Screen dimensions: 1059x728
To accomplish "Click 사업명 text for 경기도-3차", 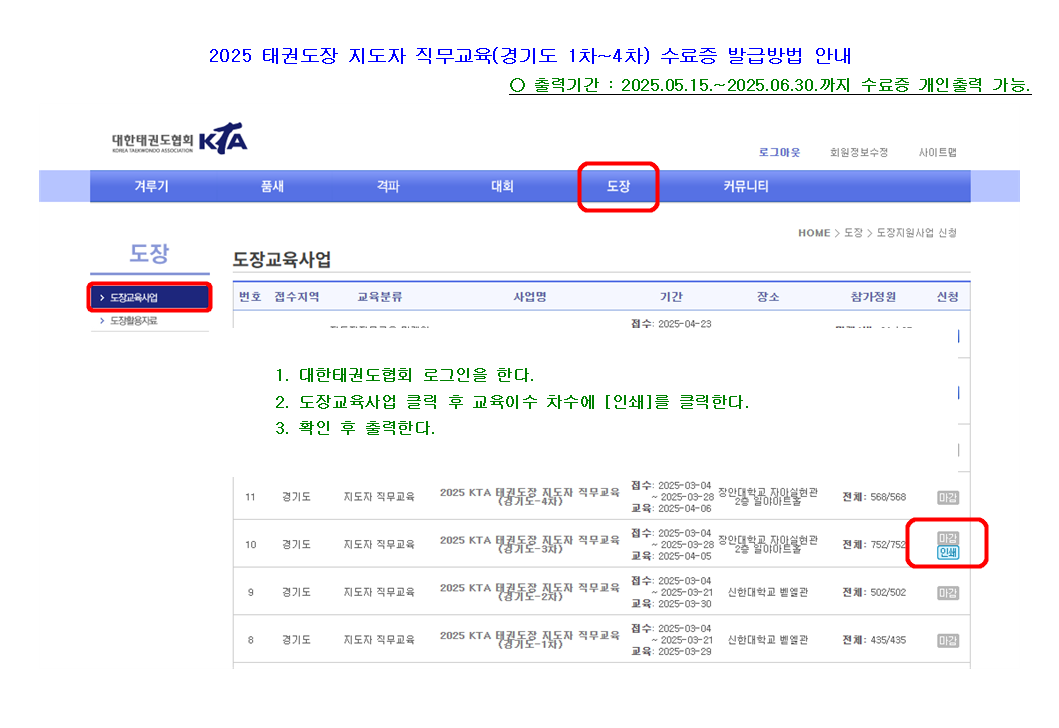I will [530, 544].
